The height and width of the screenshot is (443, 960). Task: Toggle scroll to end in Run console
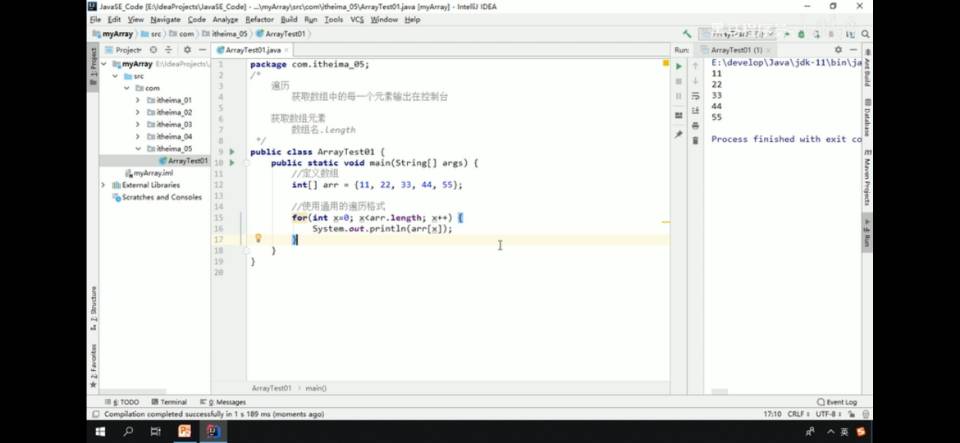coord(695,111)
